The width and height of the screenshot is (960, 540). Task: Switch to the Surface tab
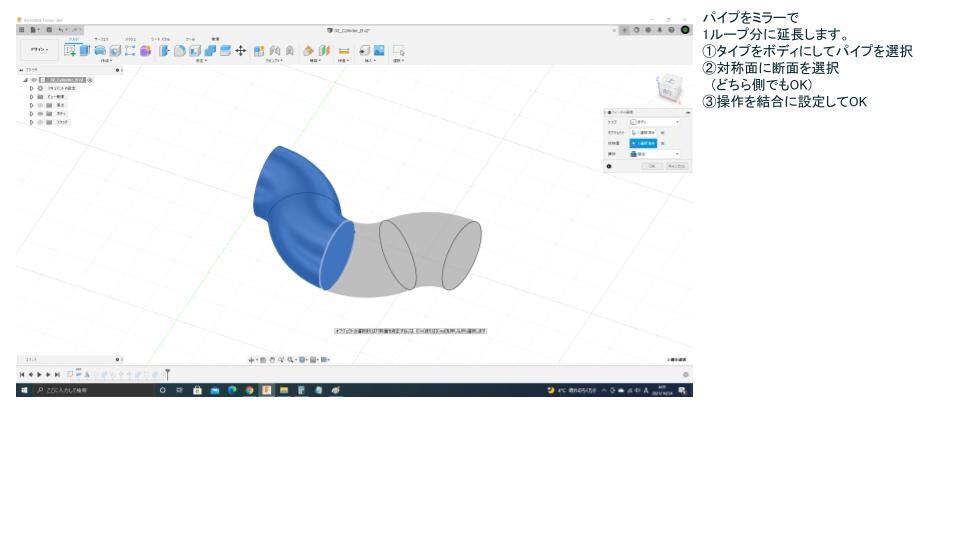tap(101, 39)
